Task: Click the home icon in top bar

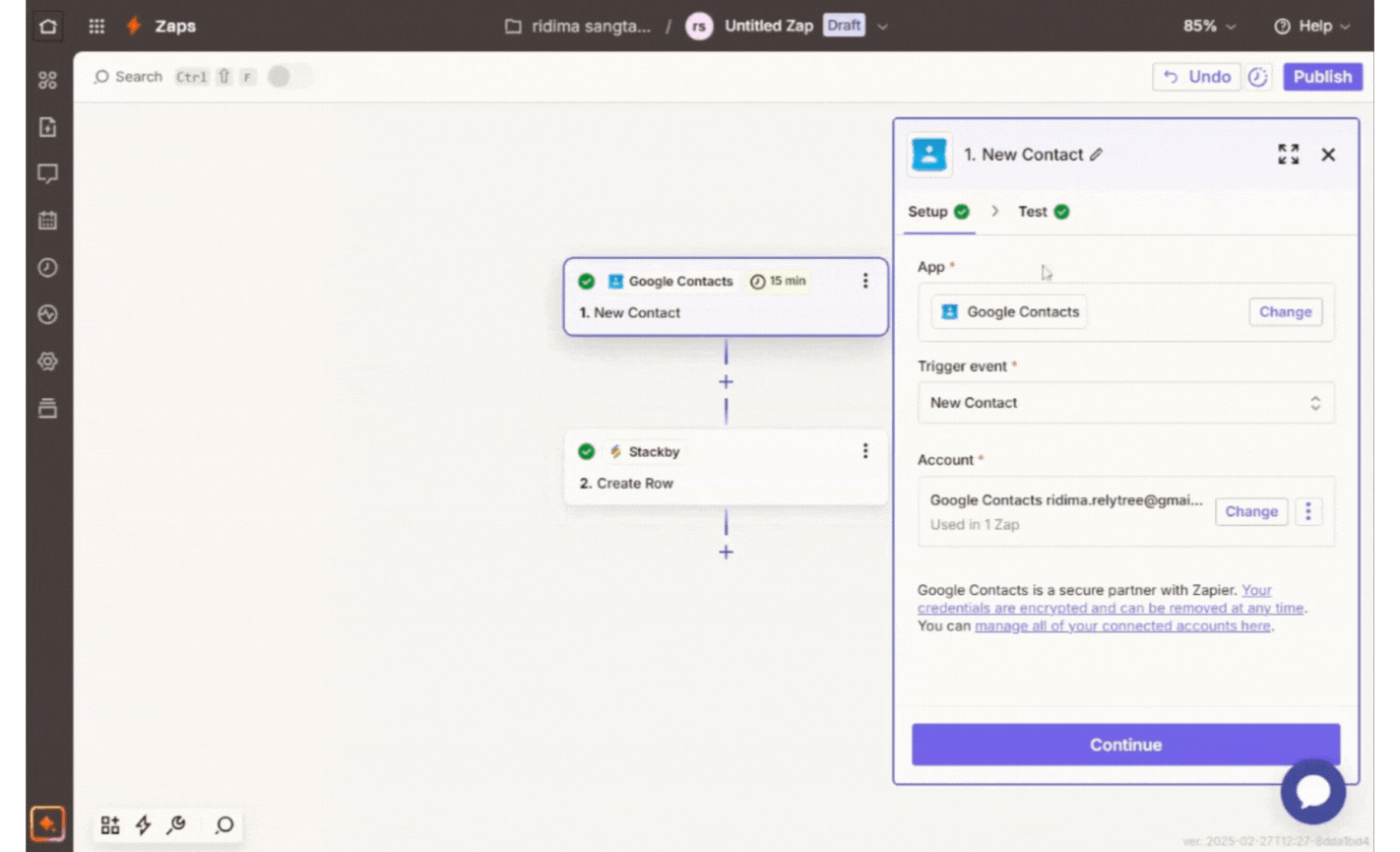Action: tap(47, 27)
